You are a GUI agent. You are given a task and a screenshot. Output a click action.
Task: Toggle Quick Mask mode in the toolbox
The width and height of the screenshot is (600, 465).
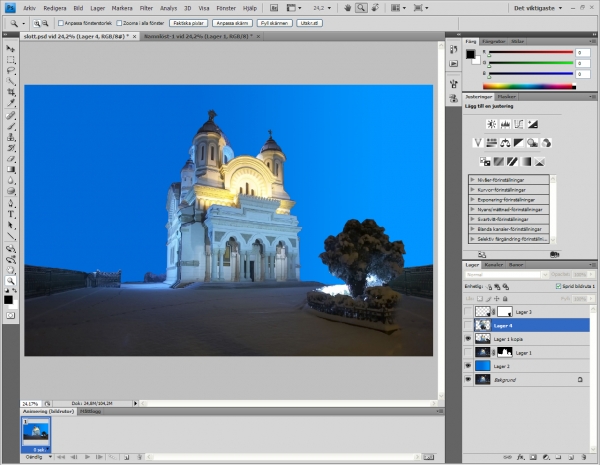click(11, 315)
